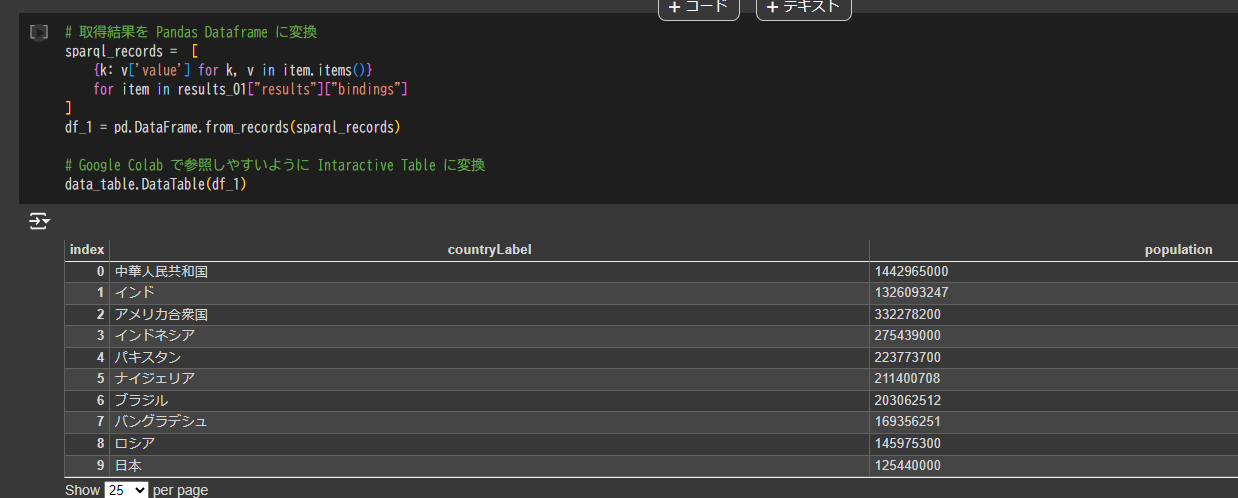Select the cell アメリカ合衆国
Viewport: 1238px width, 498px height.
(489, 314)
